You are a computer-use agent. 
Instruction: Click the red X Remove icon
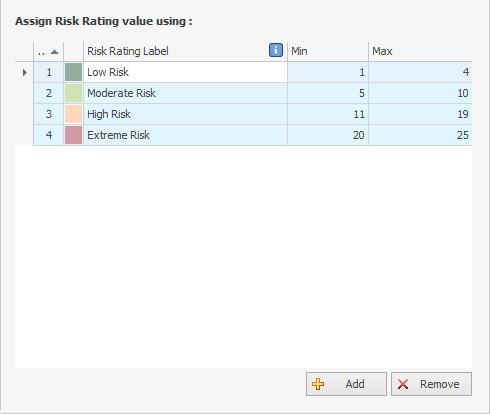(x=403, y=384)
